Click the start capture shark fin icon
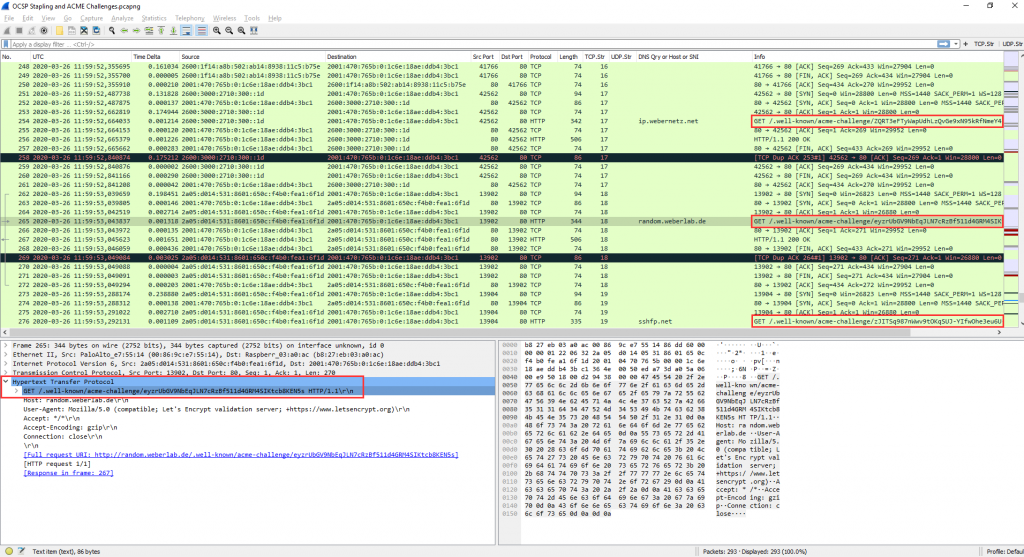1024x557 pixels. pyautogui.click(x=8, y=31)
